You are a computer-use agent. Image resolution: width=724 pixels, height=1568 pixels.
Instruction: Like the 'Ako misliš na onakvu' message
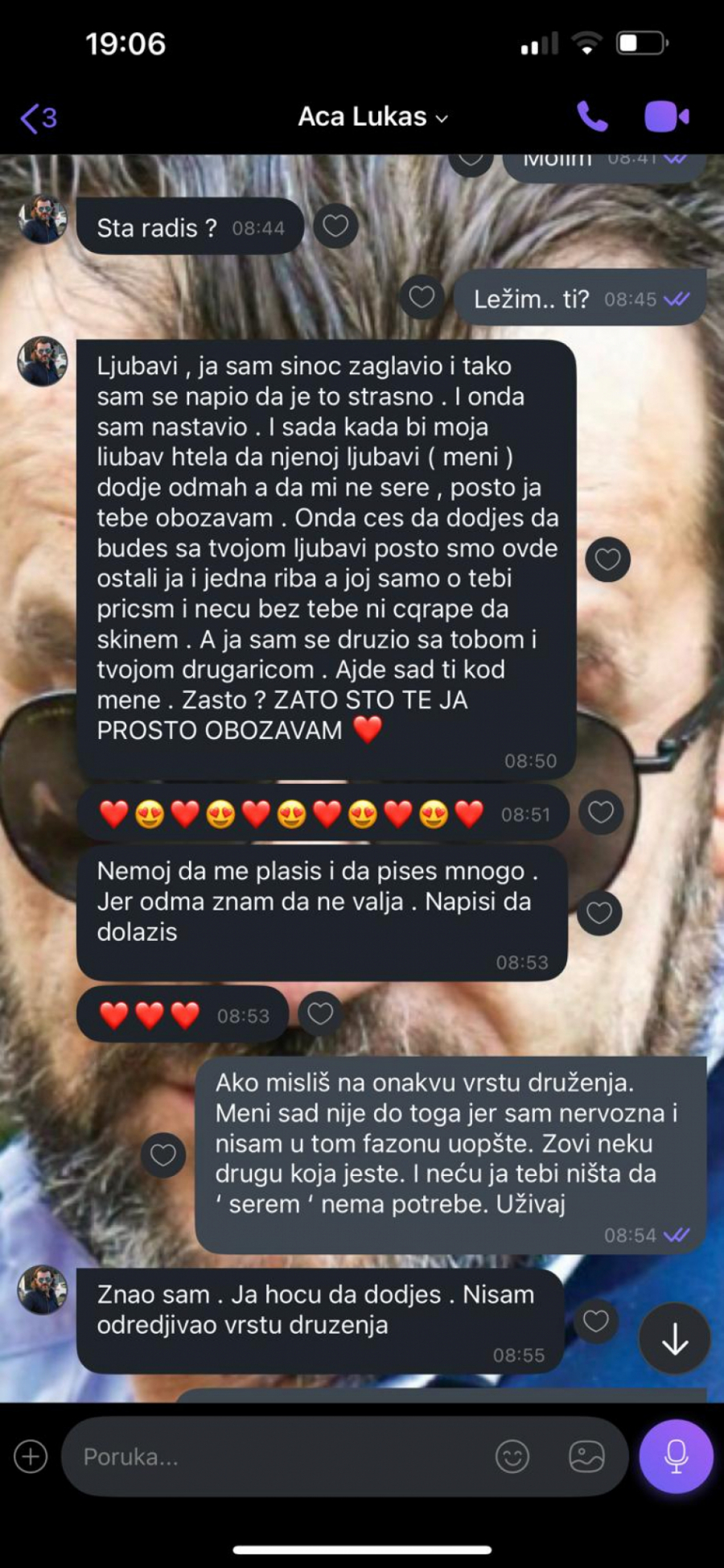(x=163, y=1155)
